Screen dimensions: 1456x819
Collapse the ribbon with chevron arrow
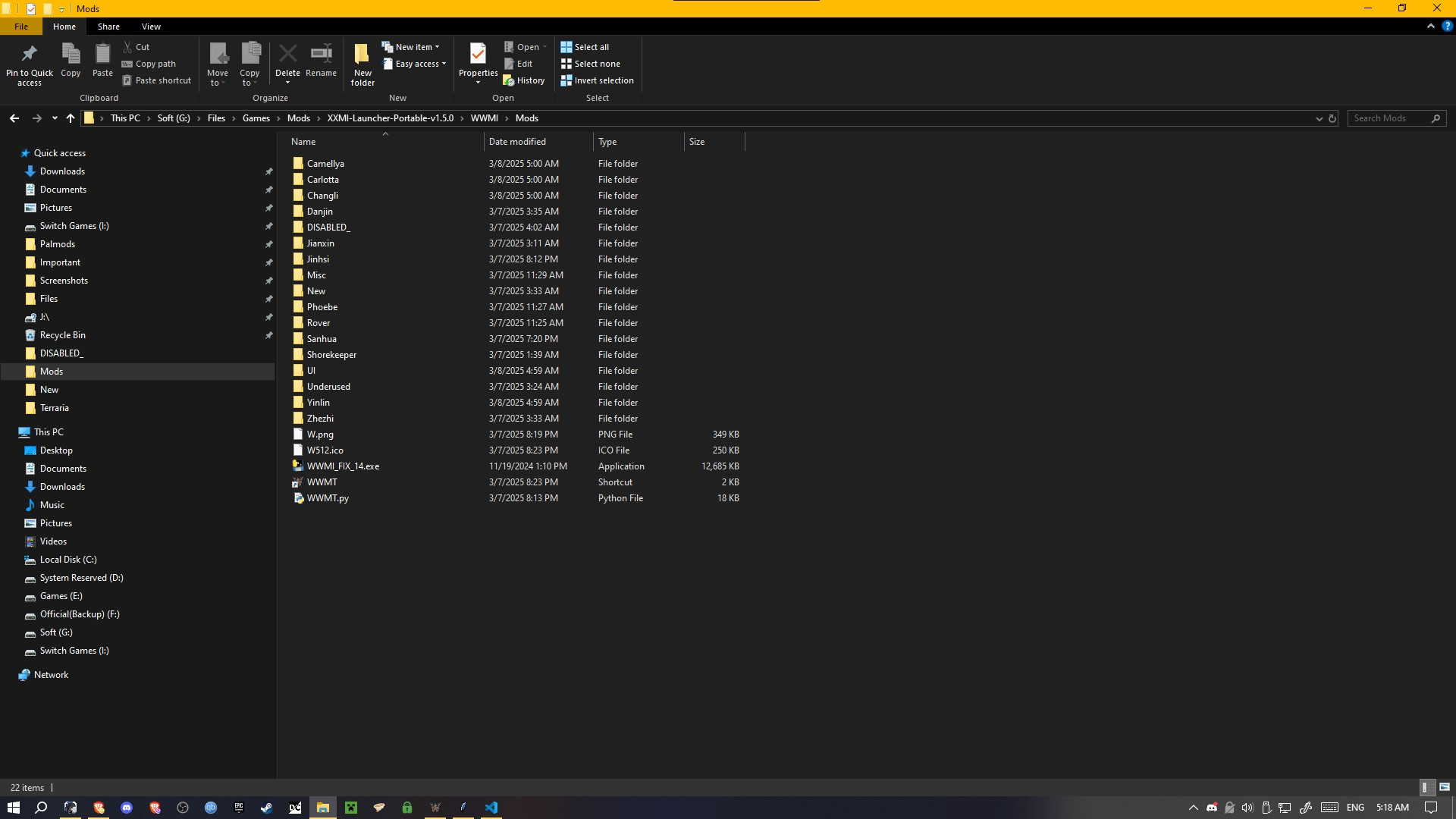coord(1431,26)
